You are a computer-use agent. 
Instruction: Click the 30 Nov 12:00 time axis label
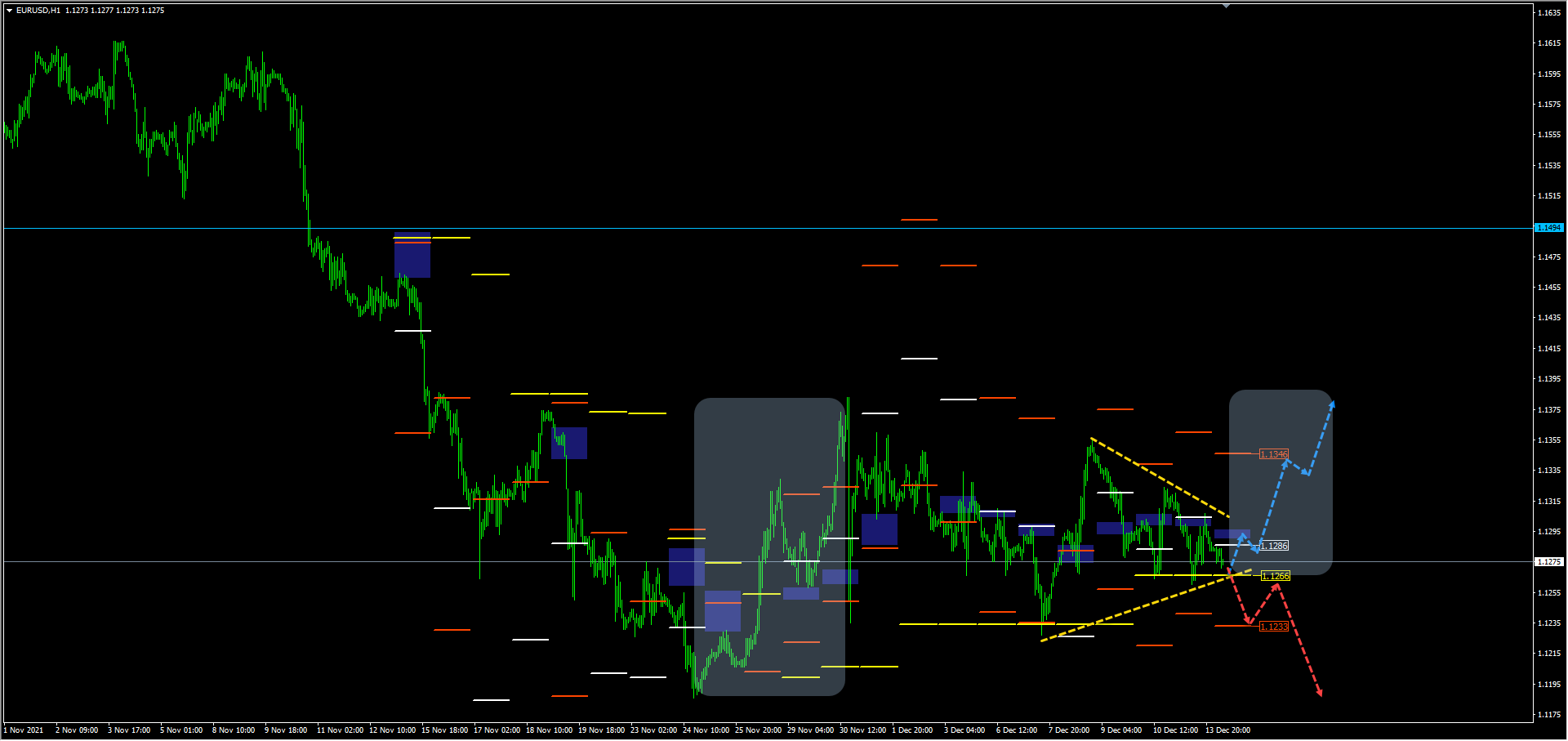[x=862, y=730]
